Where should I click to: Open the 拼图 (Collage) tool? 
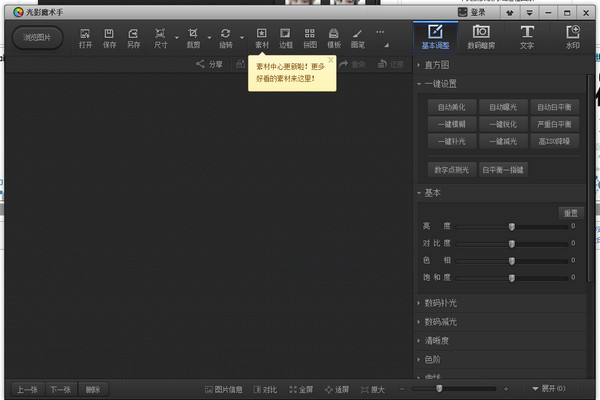pyautogui.click(x=310, y=37)
